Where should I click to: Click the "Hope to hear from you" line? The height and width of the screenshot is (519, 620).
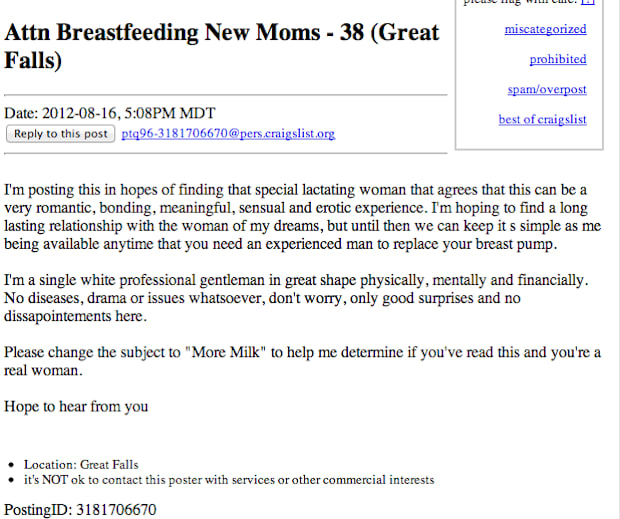click(x=76, y=406)
